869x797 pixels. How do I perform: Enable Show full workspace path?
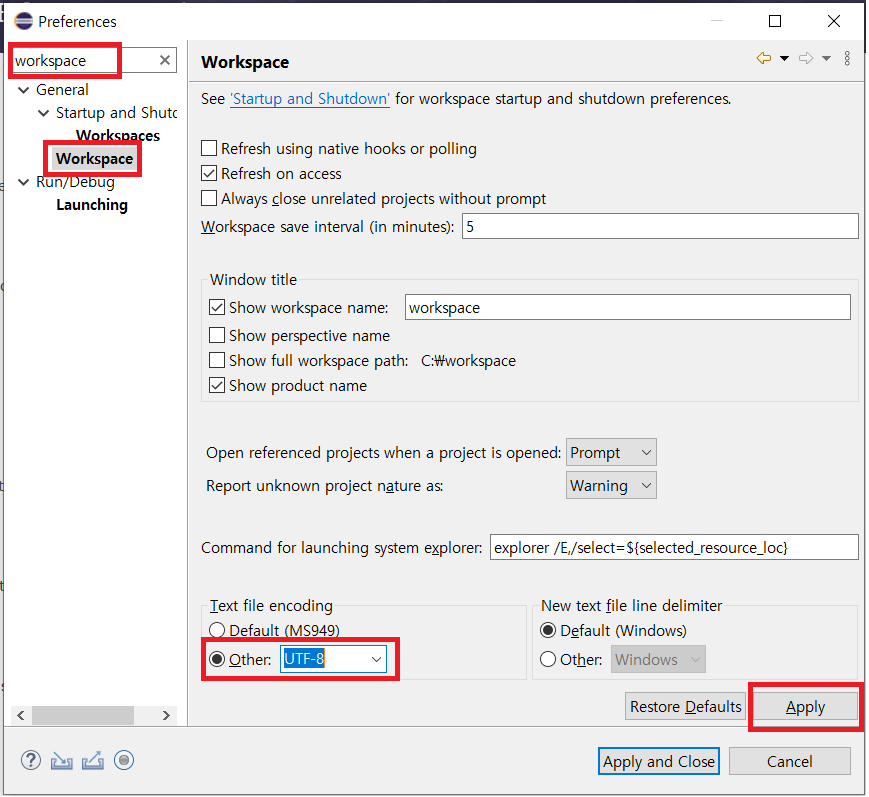tap(217, 361)
